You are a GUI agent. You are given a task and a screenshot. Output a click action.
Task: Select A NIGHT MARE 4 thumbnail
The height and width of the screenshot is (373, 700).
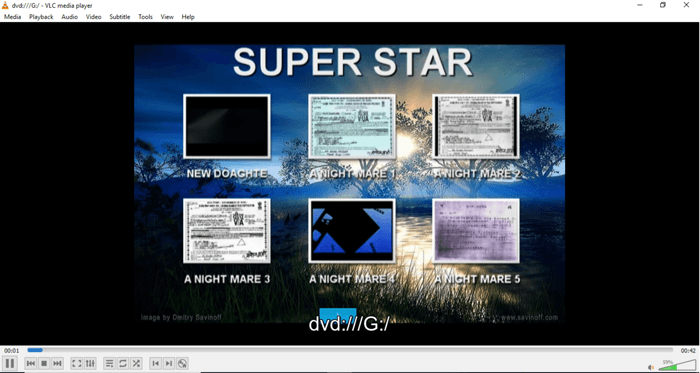(352, 231)
